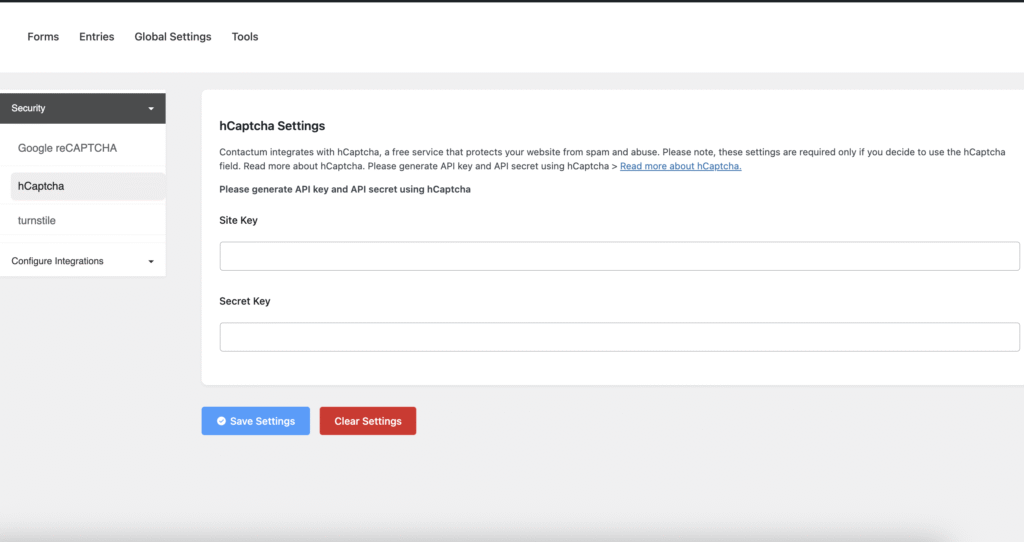The width and height of the screenshot is (1024, 542).
Task: Go to Global Settings tab
Action: (x=173, y=37)
